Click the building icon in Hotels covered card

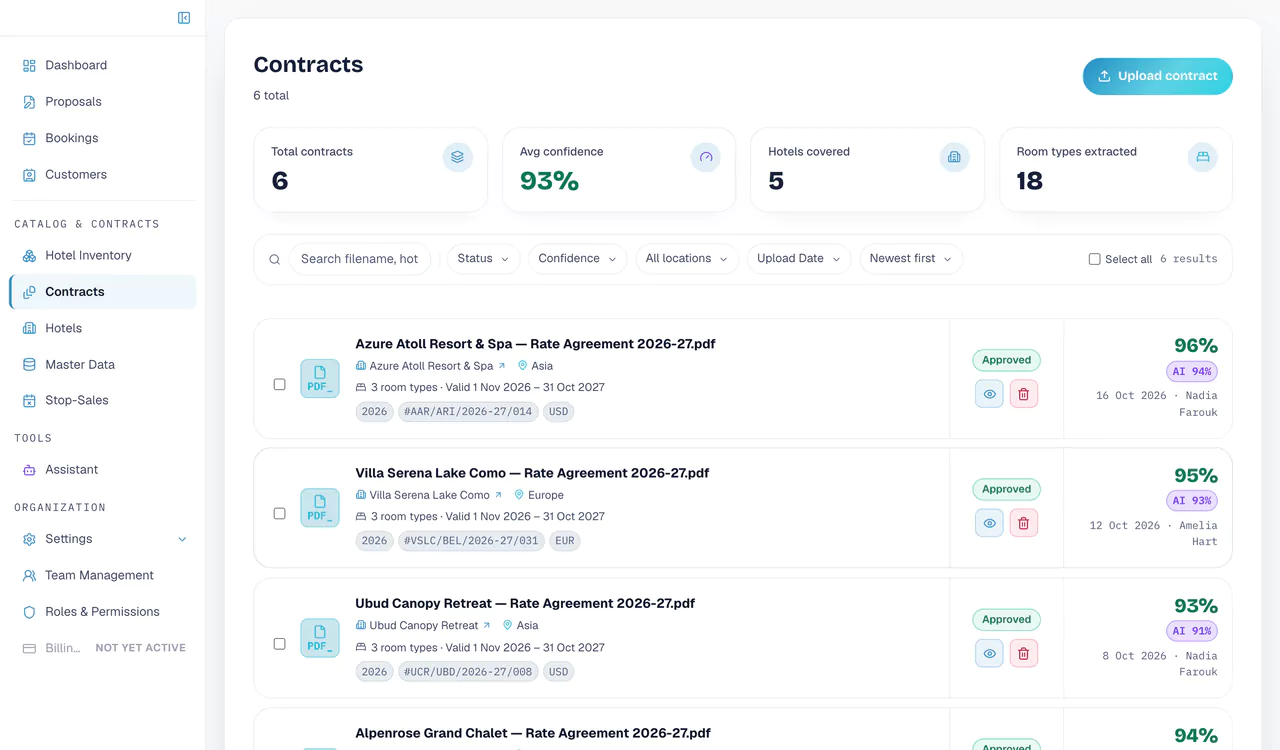tap(954, 157)
